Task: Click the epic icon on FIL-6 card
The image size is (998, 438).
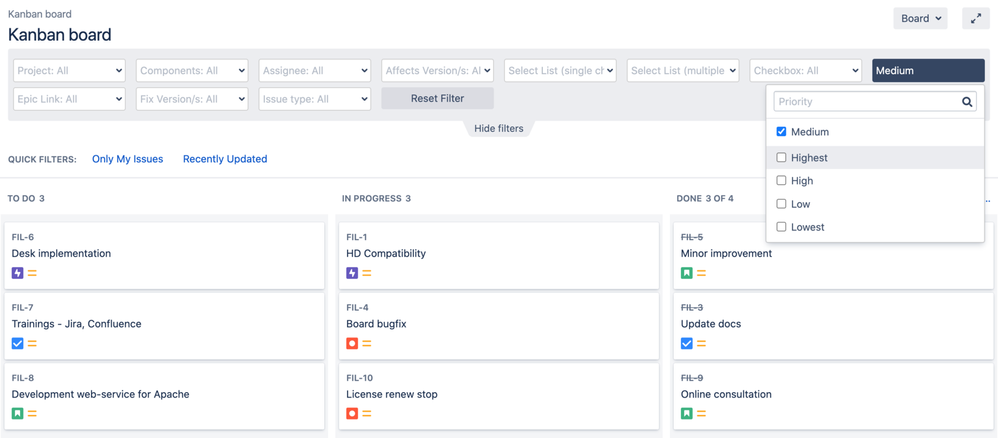Action: [17, 273]
